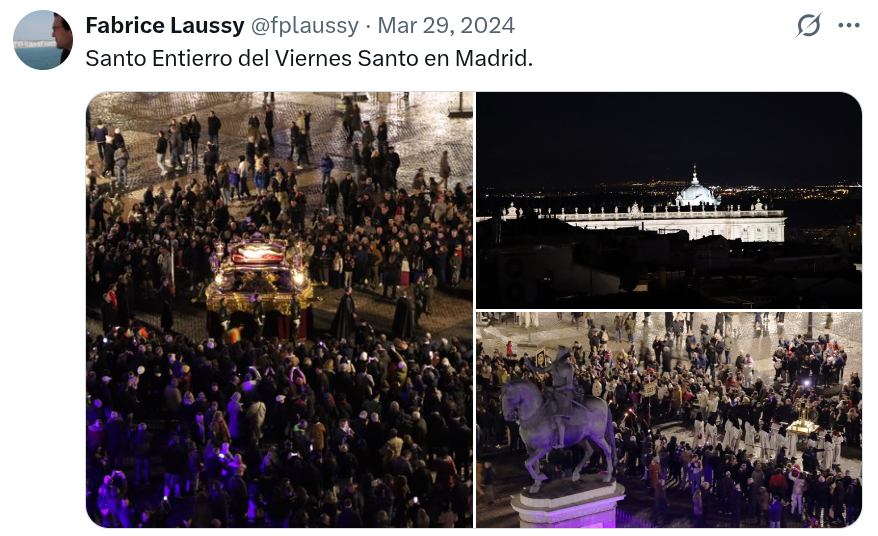Select the tweet text about Santo Entierro
Viewport: 878px width, 536px height.
pyautogui.click(x=309, y=58)
